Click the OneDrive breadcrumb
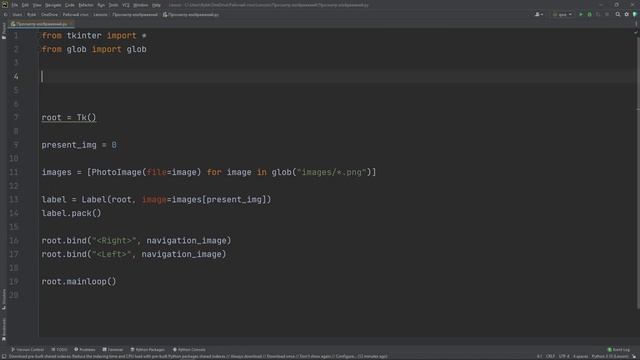 pos(49,15)
